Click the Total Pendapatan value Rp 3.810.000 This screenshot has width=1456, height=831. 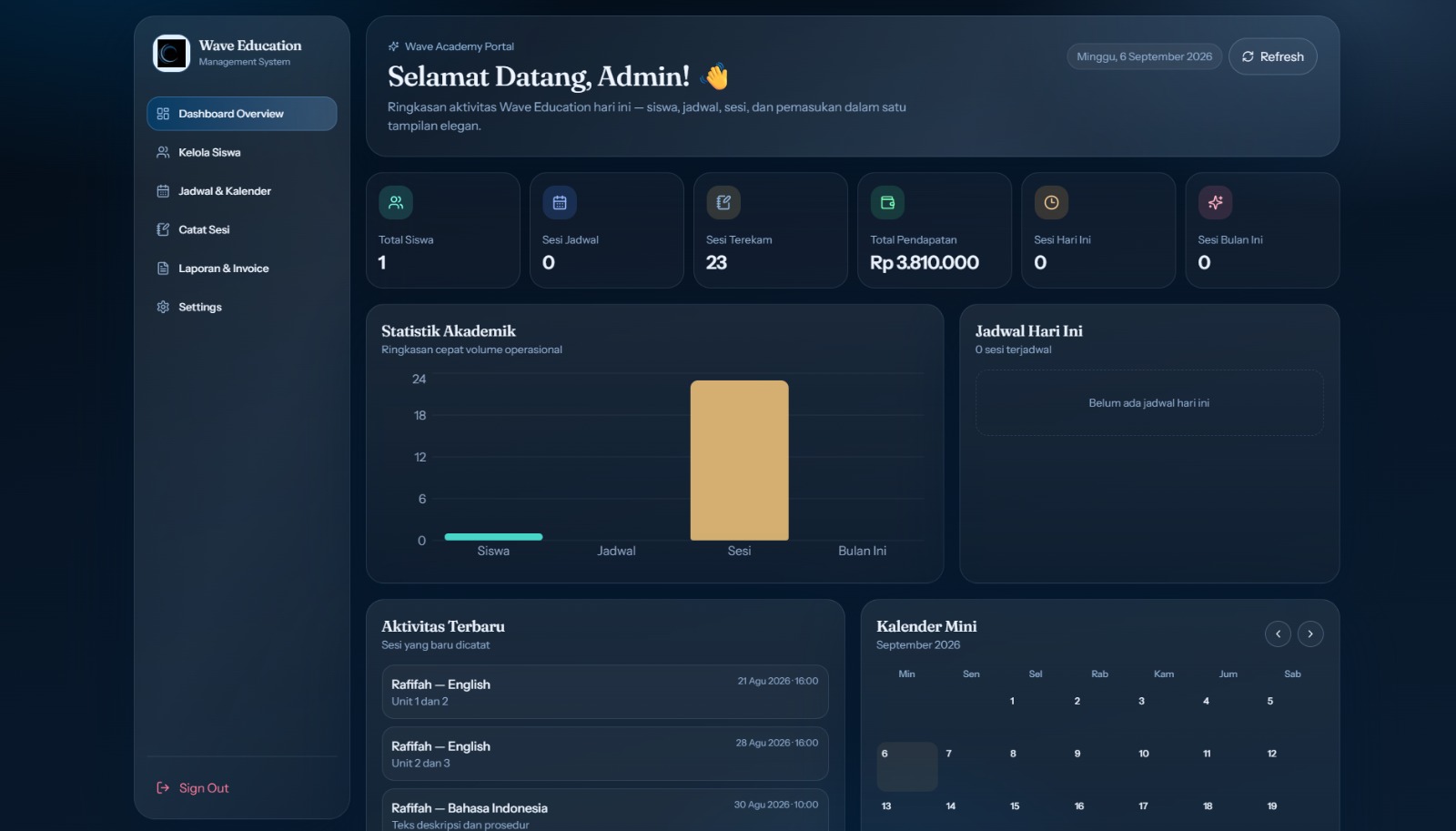pyautogui.click(x=925, y=263)
